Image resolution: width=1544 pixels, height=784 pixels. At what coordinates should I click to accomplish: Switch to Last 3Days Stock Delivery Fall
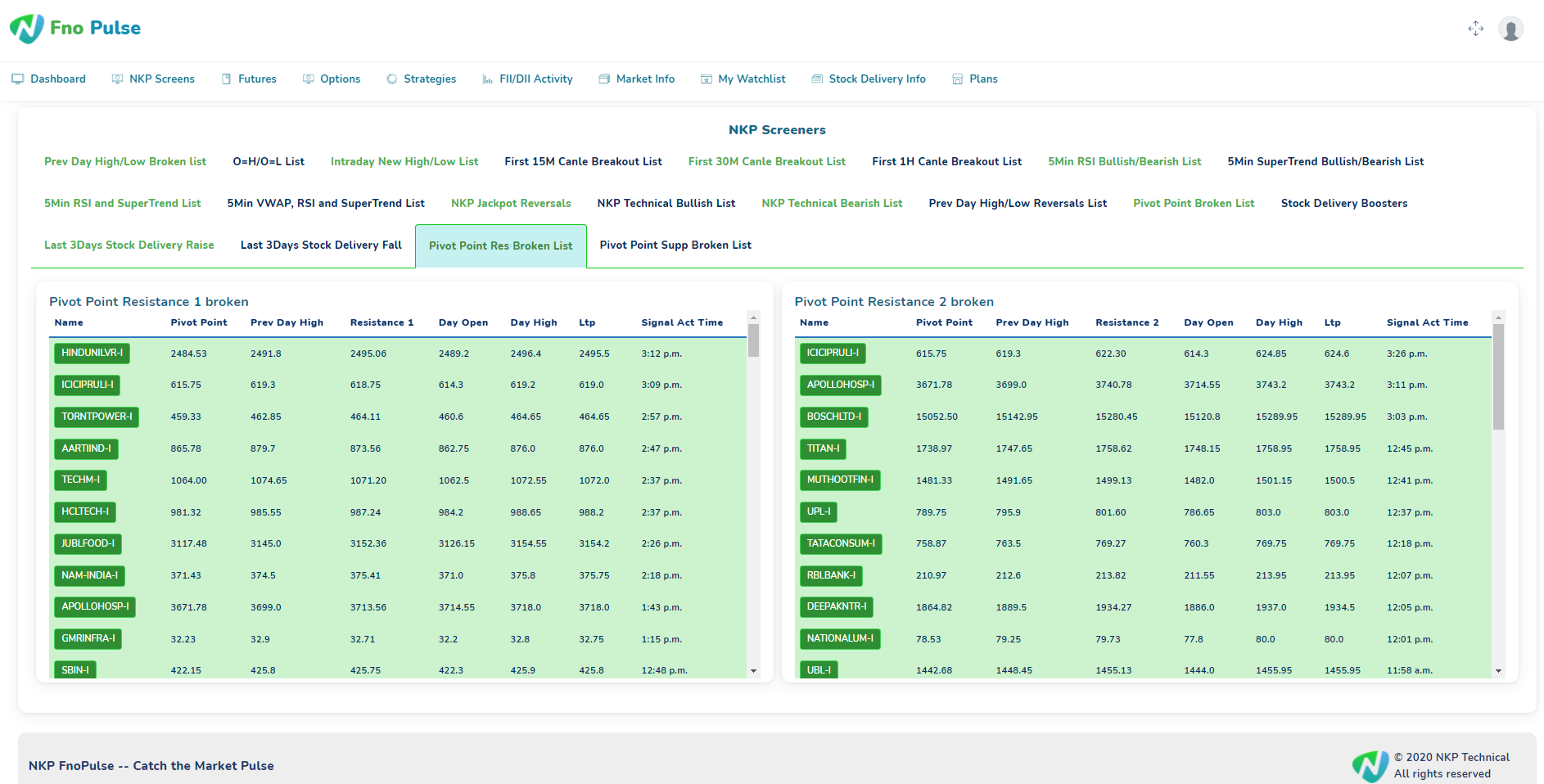tap(321, 246)
